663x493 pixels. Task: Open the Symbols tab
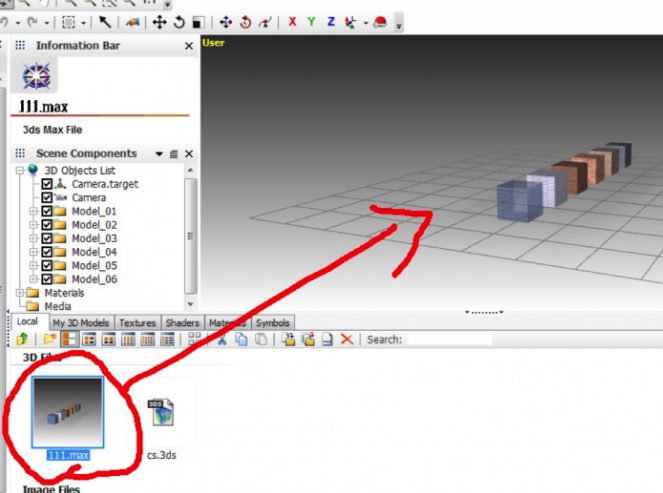[x=273, y=323]
